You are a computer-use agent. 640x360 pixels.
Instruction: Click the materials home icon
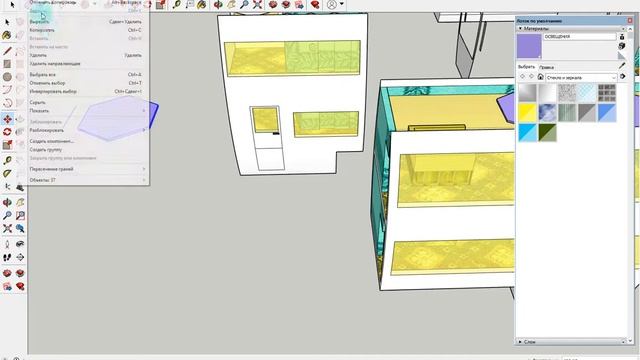click(540, 77)
